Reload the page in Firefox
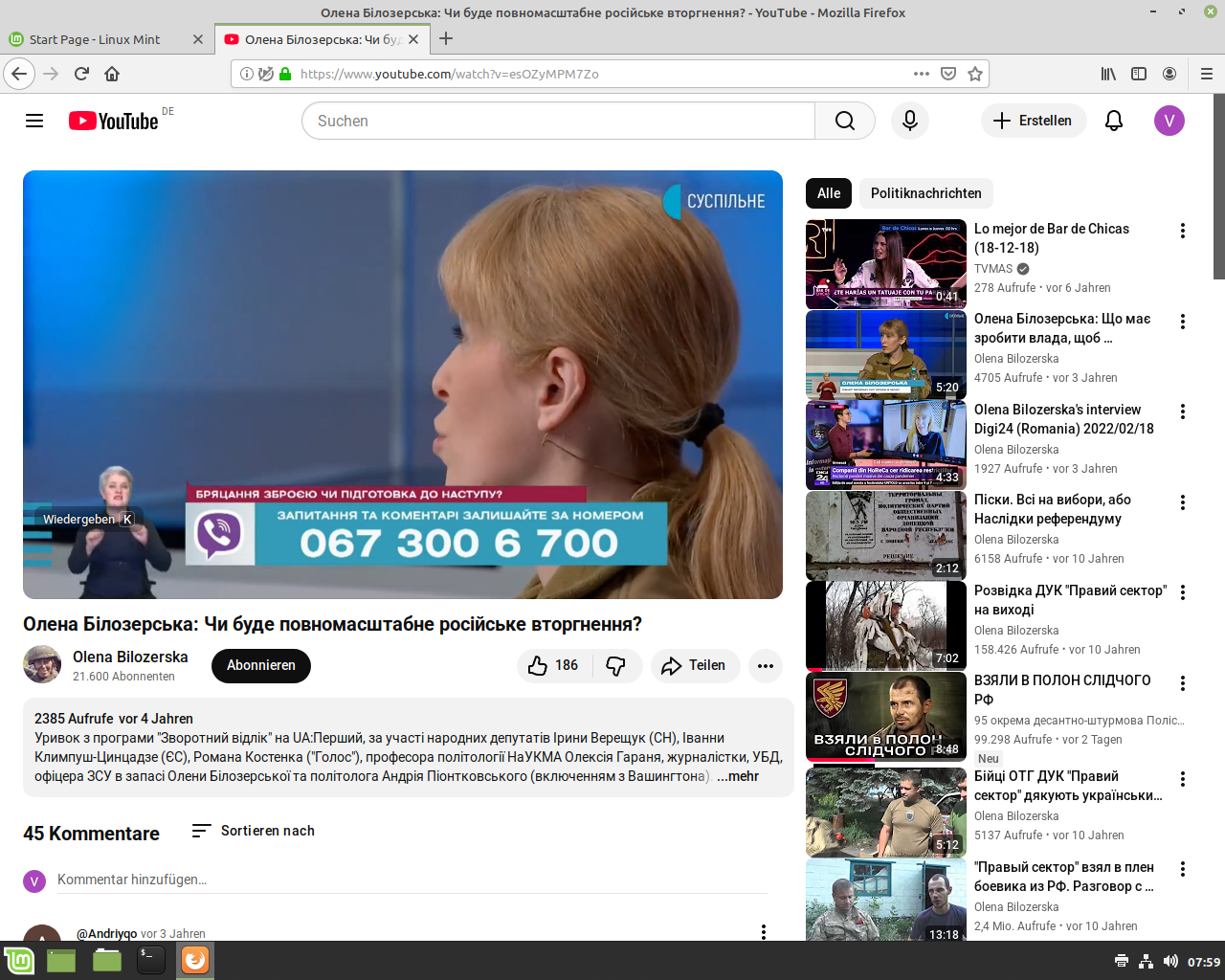This screenshot has height=980, width=1225. [x=81, y=74]
